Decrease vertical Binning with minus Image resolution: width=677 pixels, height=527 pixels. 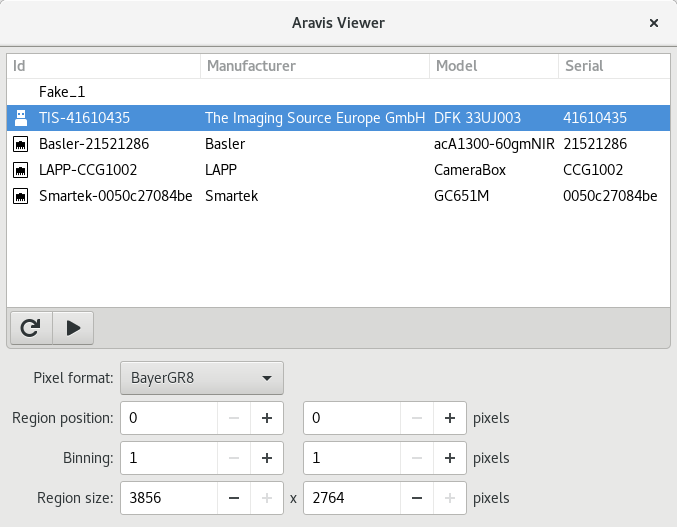pyautogui.click(x=417, y=458)
